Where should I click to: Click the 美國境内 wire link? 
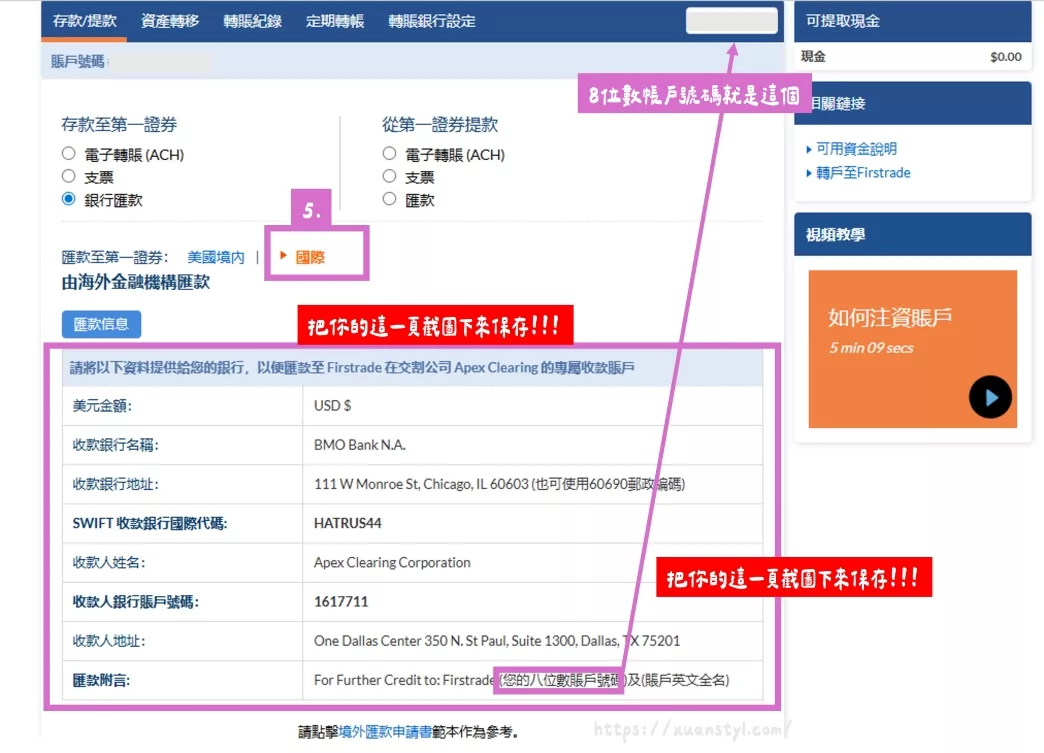coord(216,257)
